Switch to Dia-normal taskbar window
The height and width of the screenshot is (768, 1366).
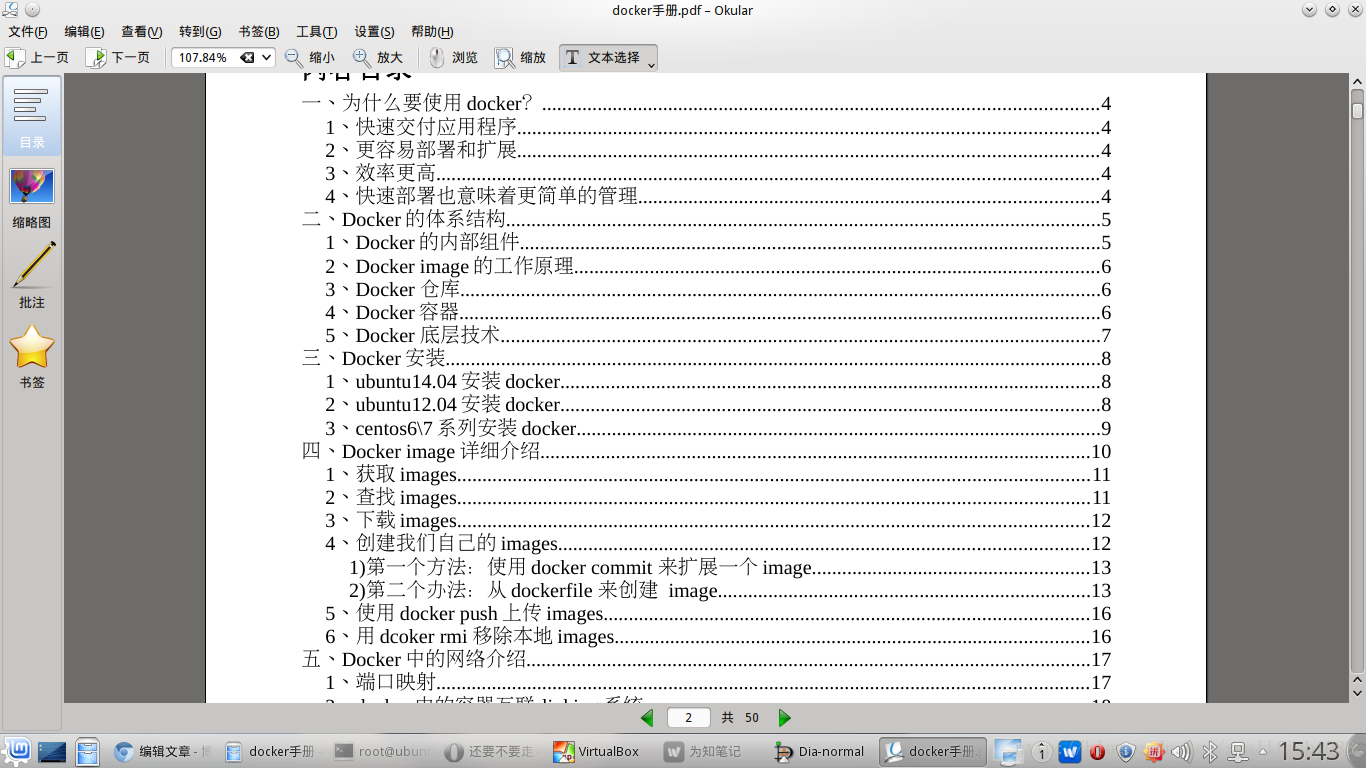pyautogui.click(x=822, y=751)
